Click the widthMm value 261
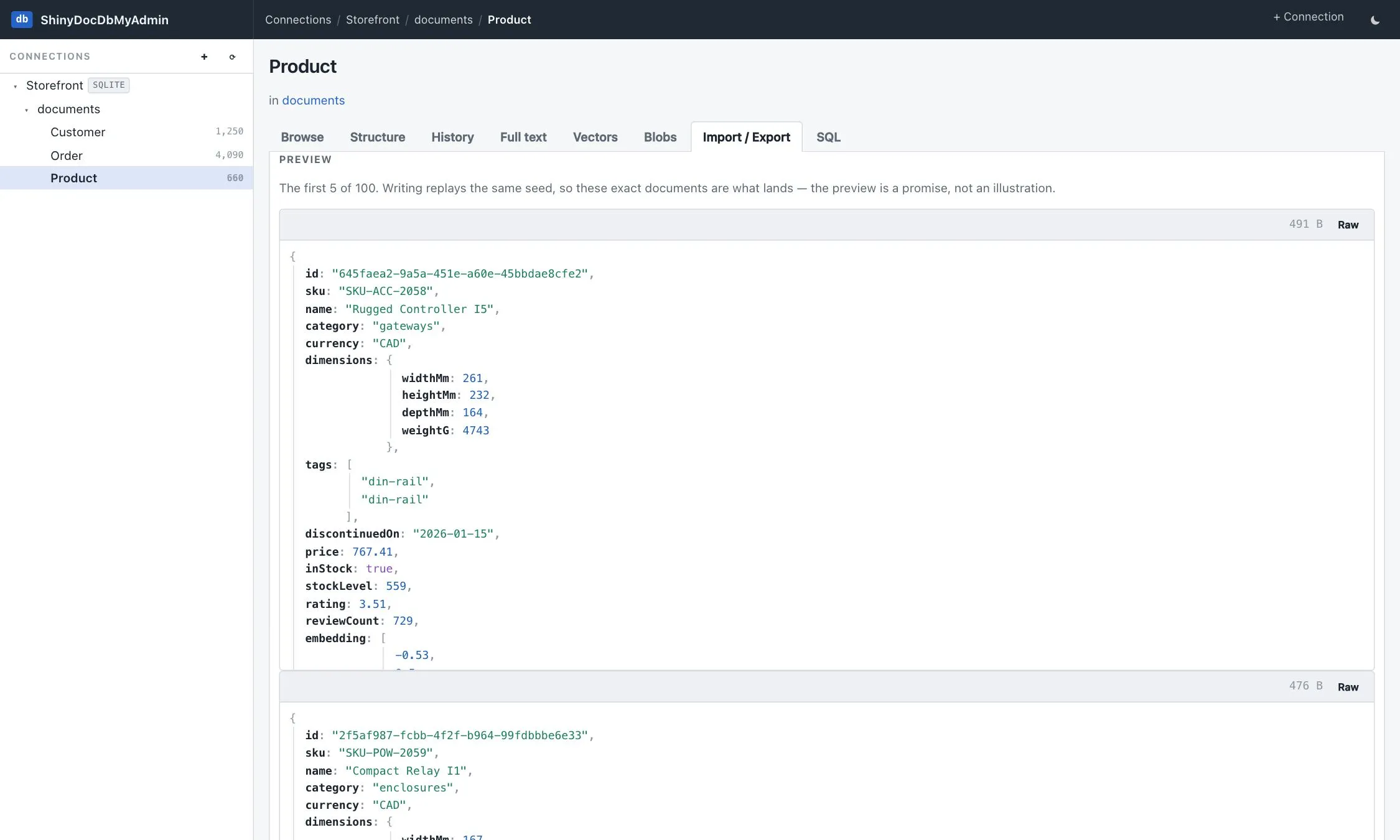1400x840 pixels. tap(473, 378)
